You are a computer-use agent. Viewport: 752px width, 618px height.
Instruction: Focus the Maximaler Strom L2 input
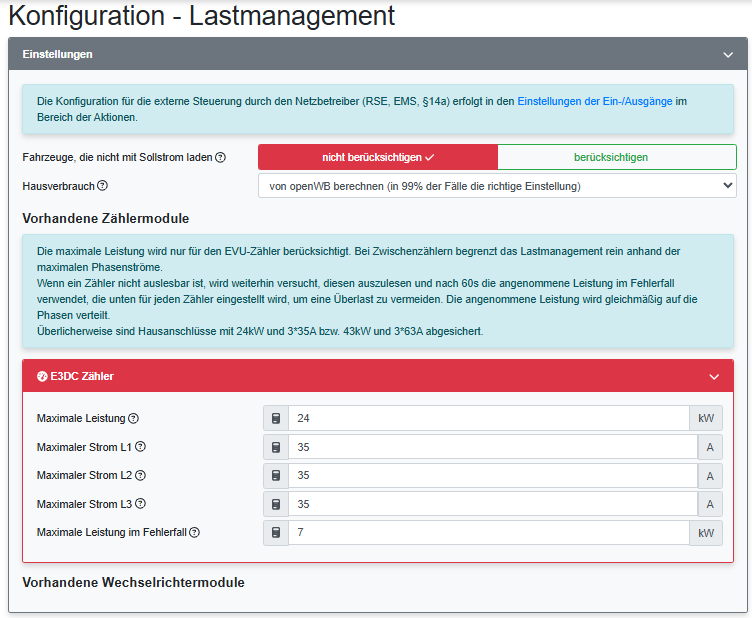click(x=493, y=475)
